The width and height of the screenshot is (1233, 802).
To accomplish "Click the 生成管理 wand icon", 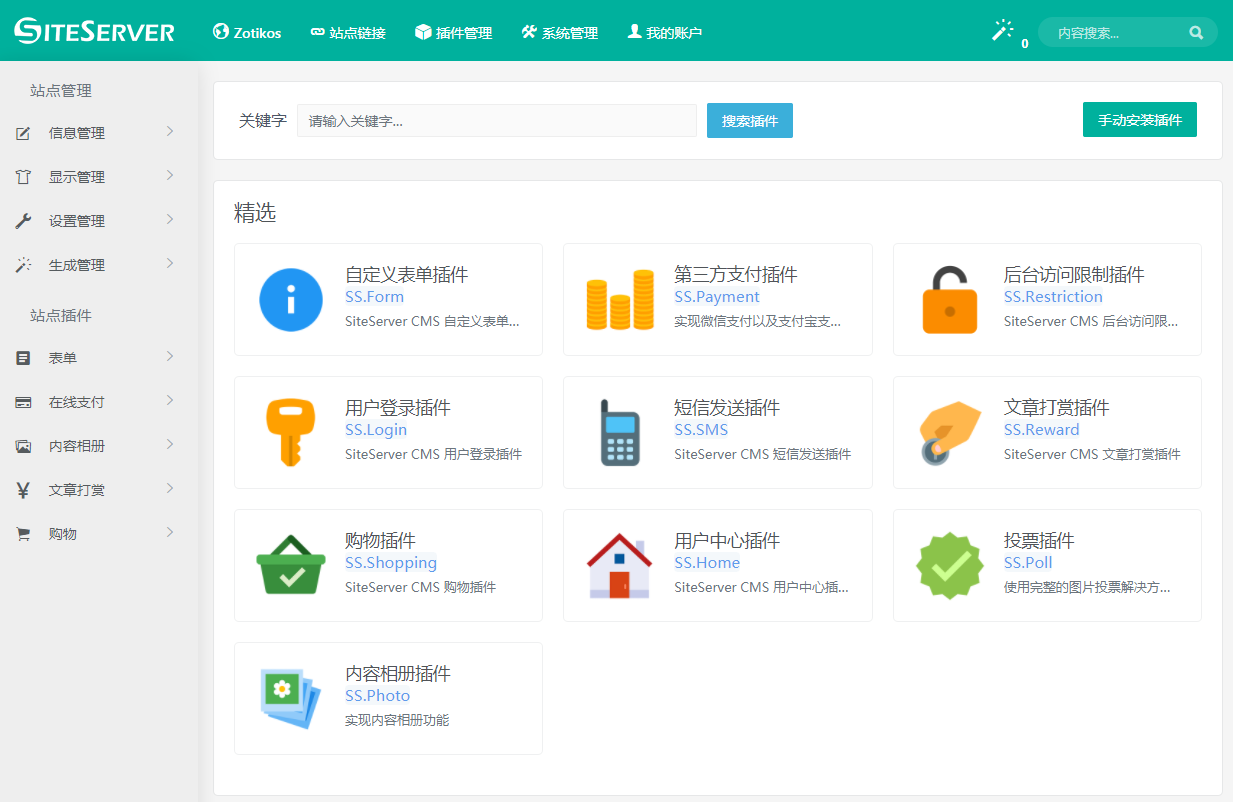I will point(23,265).
